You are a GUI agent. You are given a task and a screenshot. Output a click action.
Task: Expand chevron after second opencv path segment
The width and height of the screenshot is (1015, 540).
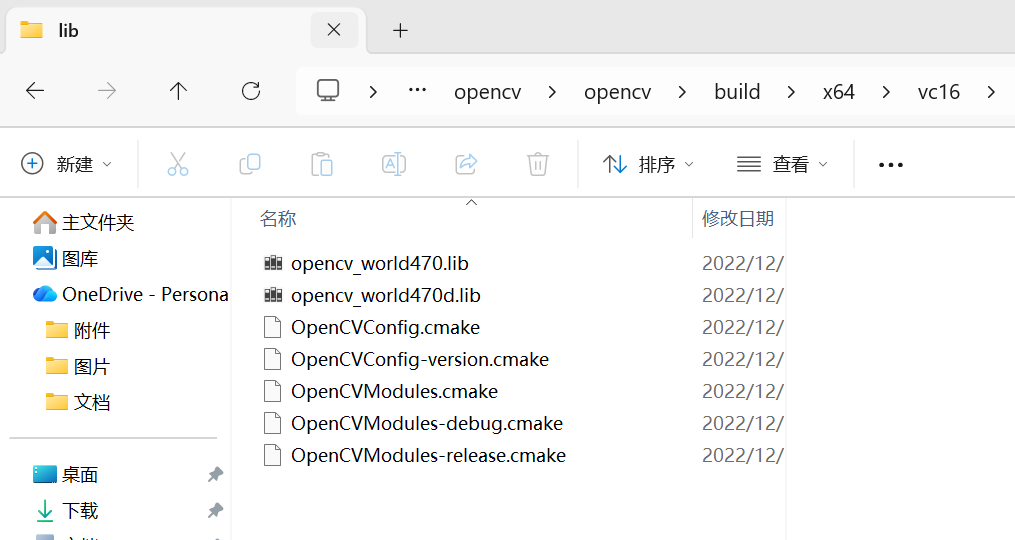[x=682, y=92]
